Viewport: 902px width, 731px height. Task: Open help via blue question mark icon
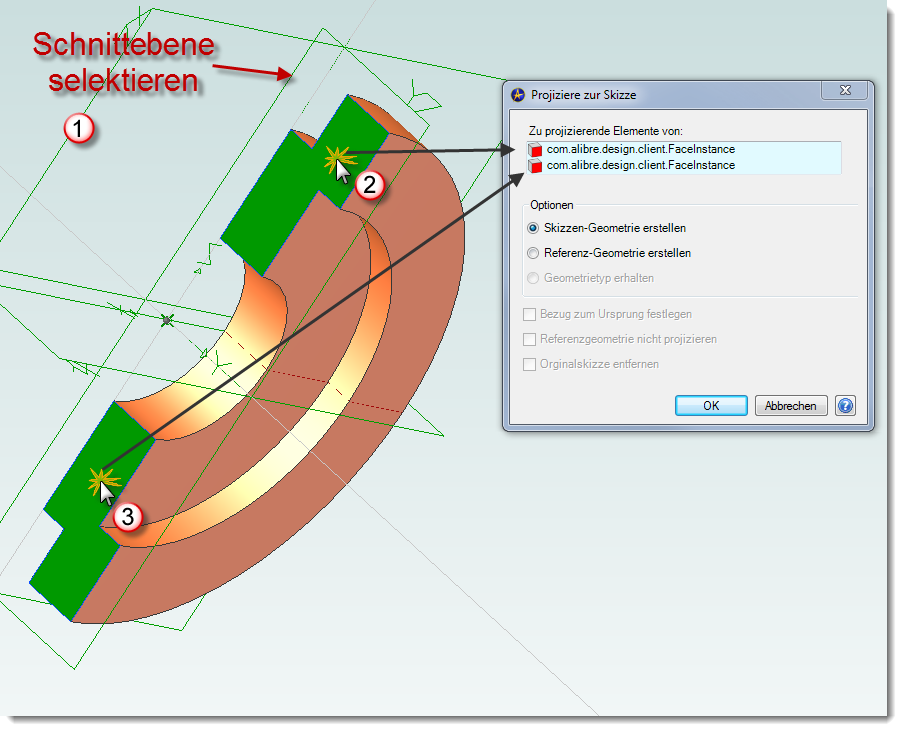(x=845, y=406)
